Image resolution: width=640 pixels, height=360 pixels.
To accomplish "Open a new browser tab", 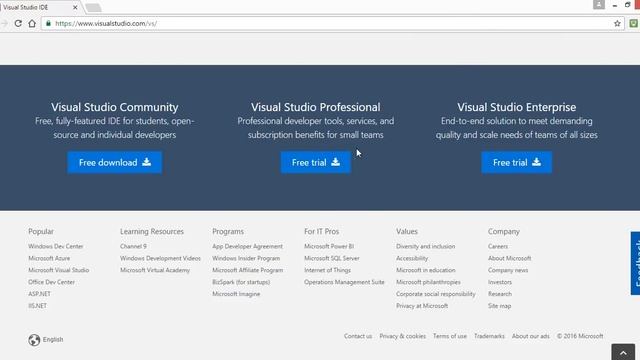I will click(93, 7).
